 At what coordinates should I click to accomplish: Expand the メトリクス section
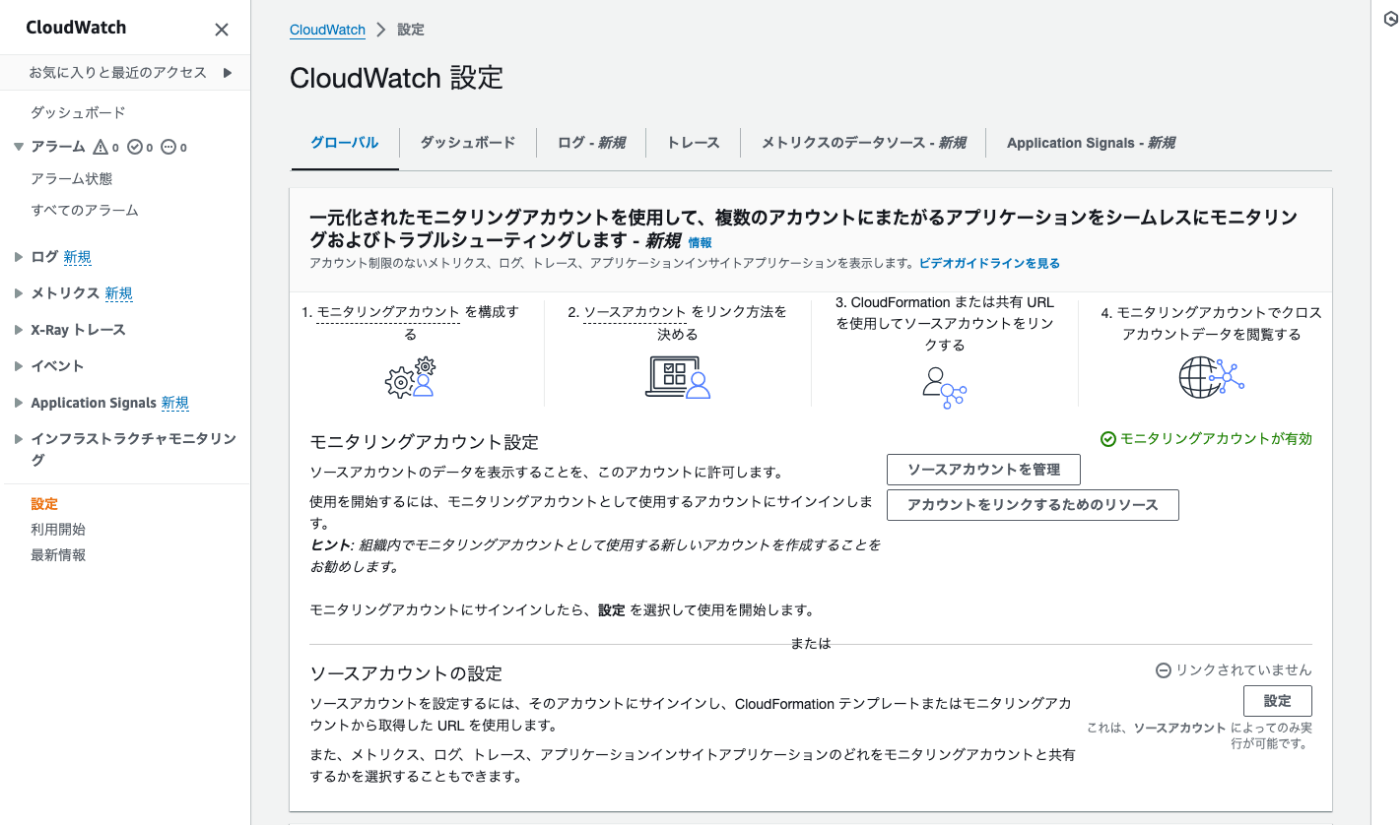[18, 293]
